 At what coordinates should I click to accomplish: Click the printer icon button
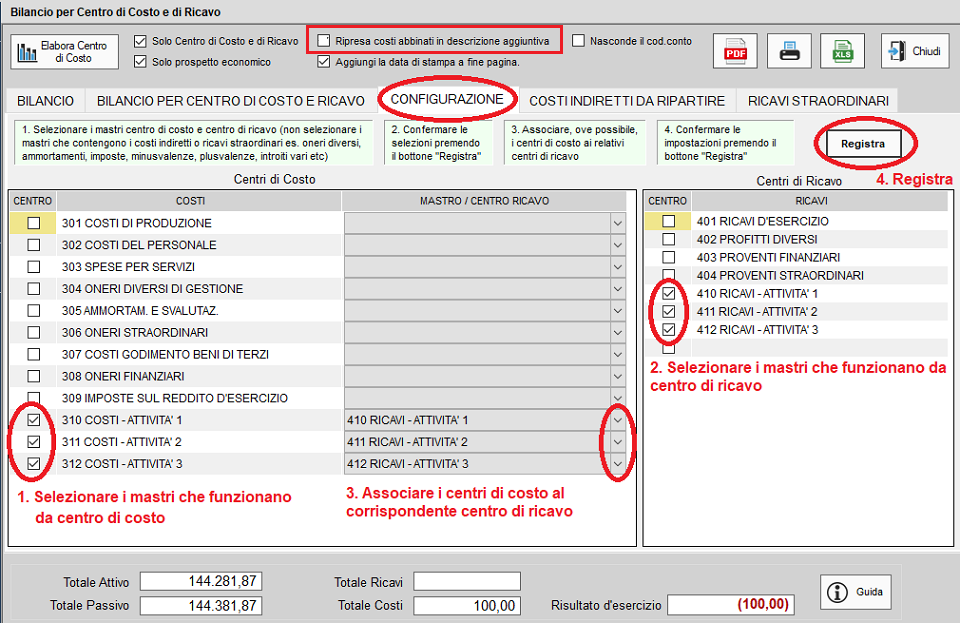pos(789,51)
